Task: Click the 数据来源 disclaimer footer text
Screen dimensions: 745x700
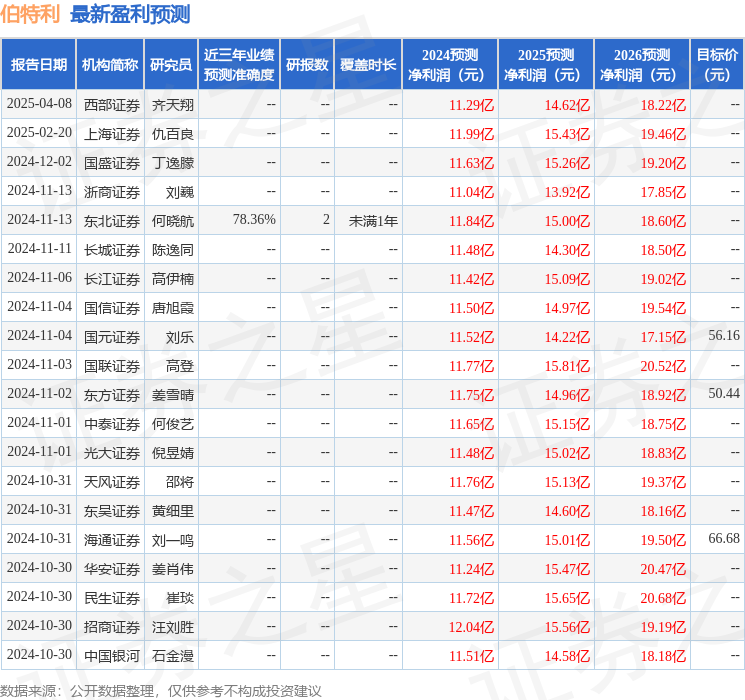Action: [x=161, y=690]
